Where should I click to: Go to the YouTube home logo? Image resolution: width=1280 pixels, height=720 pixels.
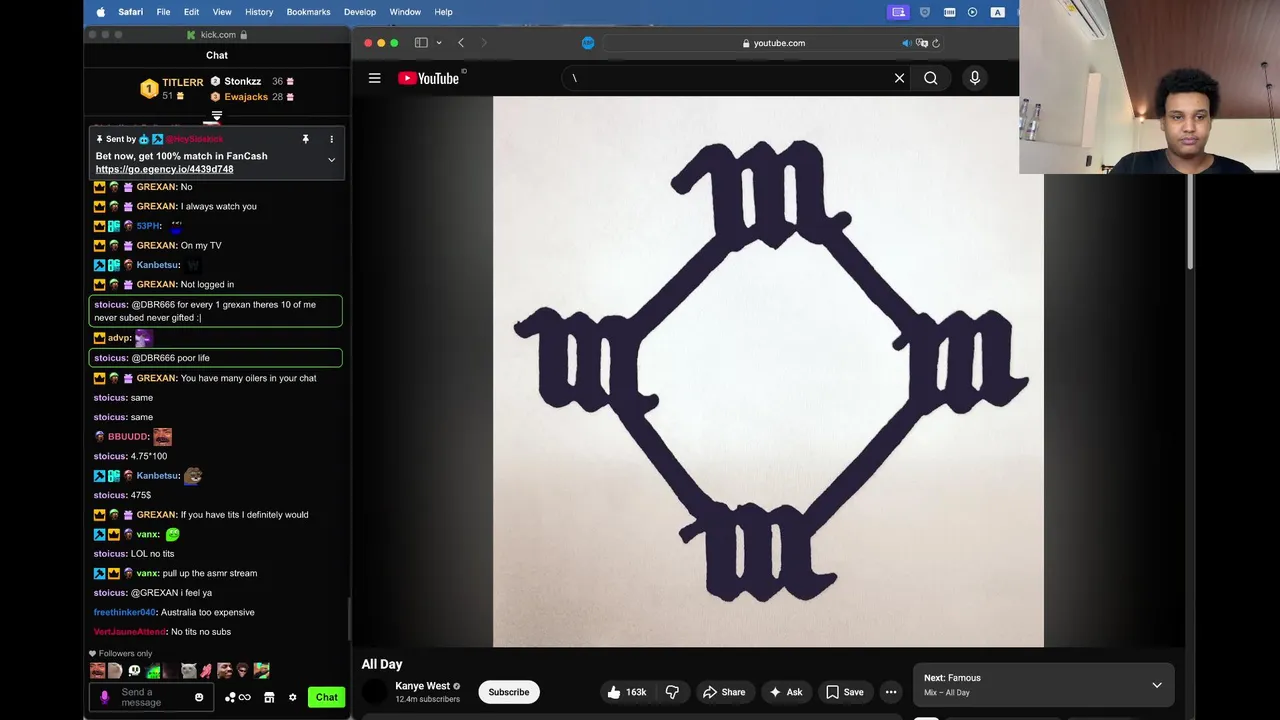point(429,78)
